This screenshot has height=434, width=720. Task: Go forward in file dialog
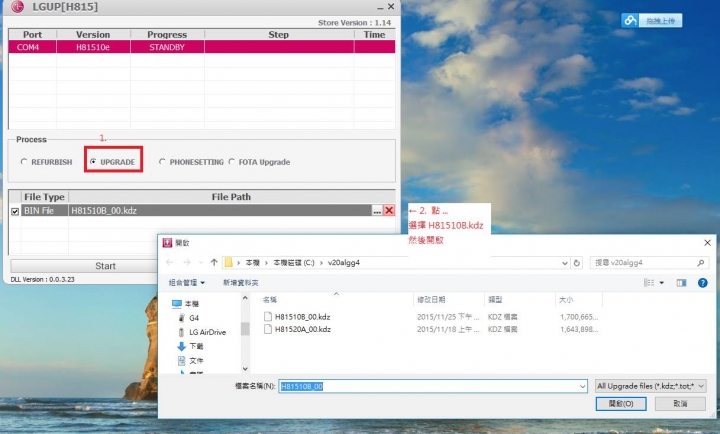[186, 263]
